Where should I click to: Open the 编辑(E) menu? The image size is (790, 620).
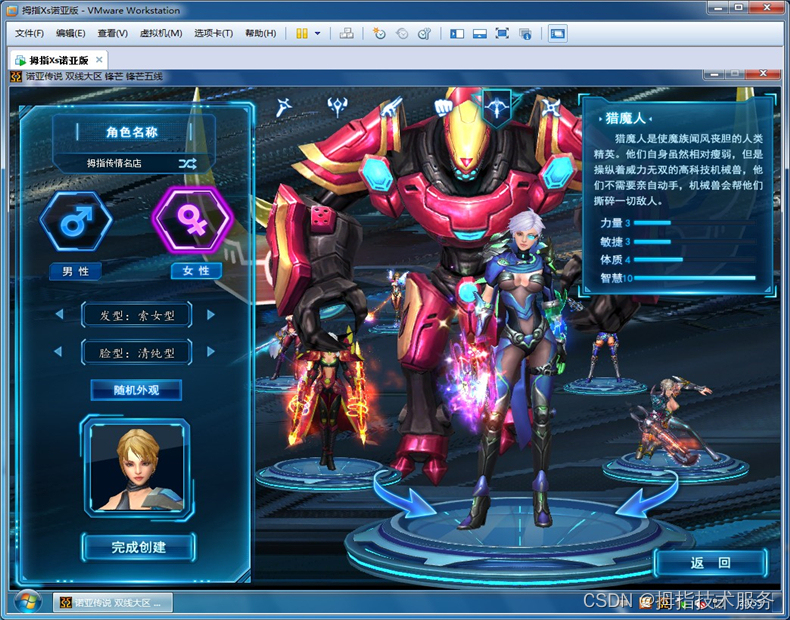71,33
